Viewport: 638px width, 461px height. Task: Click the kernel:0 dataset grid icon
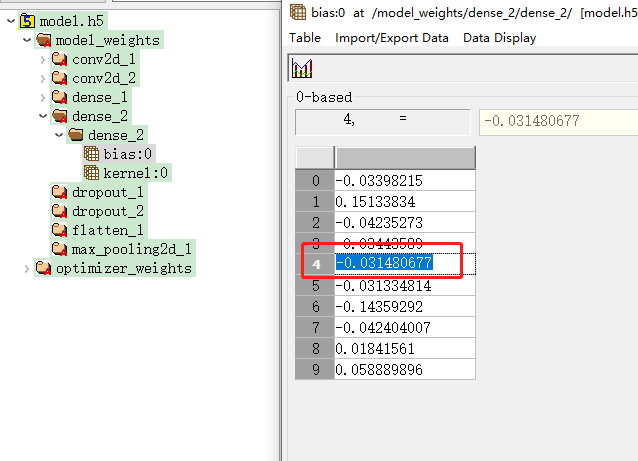coord(92,173)
